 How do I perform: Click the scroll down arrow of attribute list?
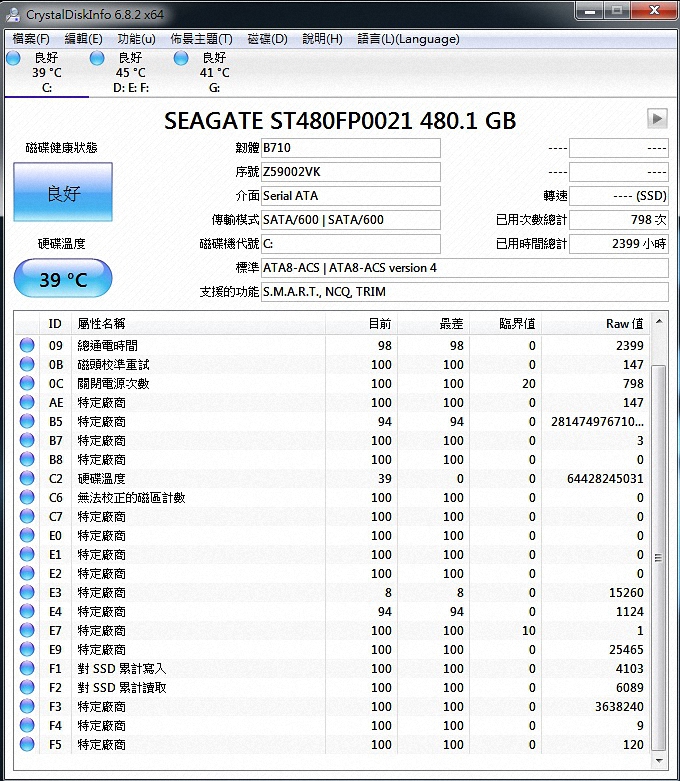click(659, 761)
